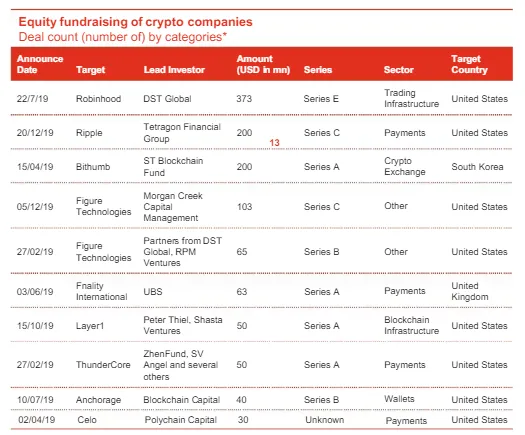
Task: Click the Equity fundraising of crypto companies title
Action: (x=136, y=22)
